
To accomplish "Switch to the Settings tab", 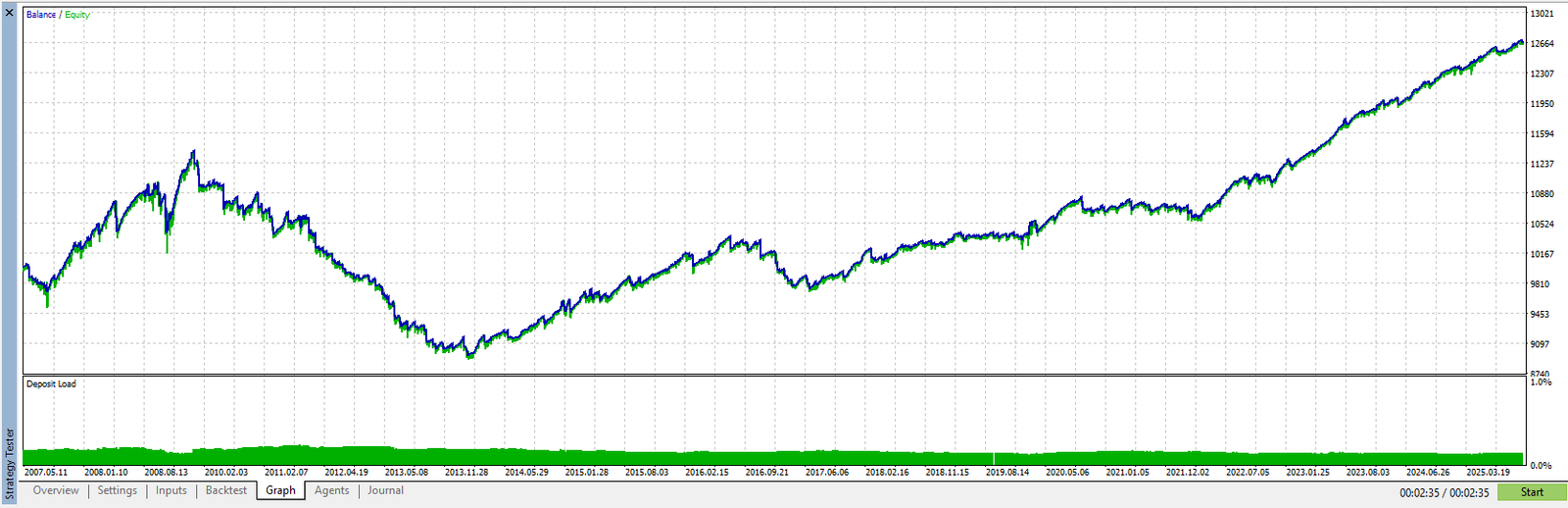I will click(117, 490).
